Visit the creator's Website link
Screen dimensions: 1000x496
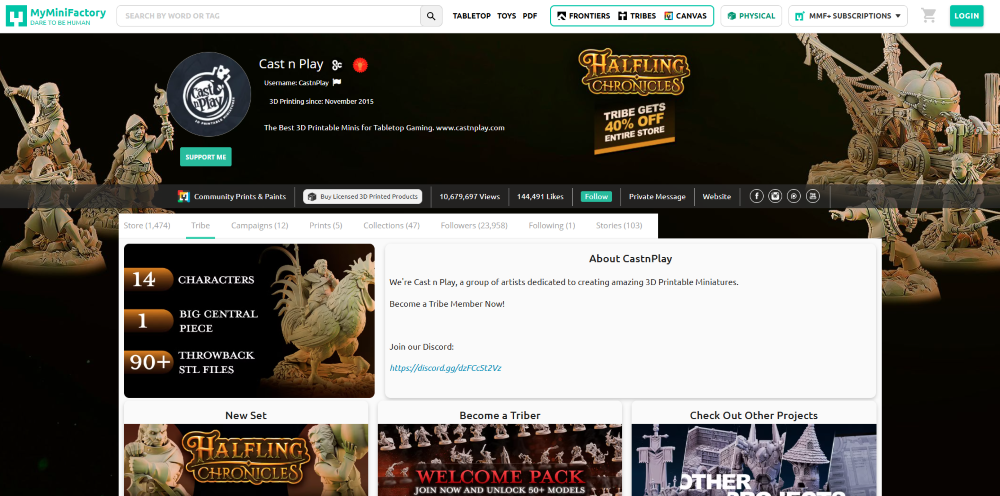pyautogui.click(x=717, y=196)
